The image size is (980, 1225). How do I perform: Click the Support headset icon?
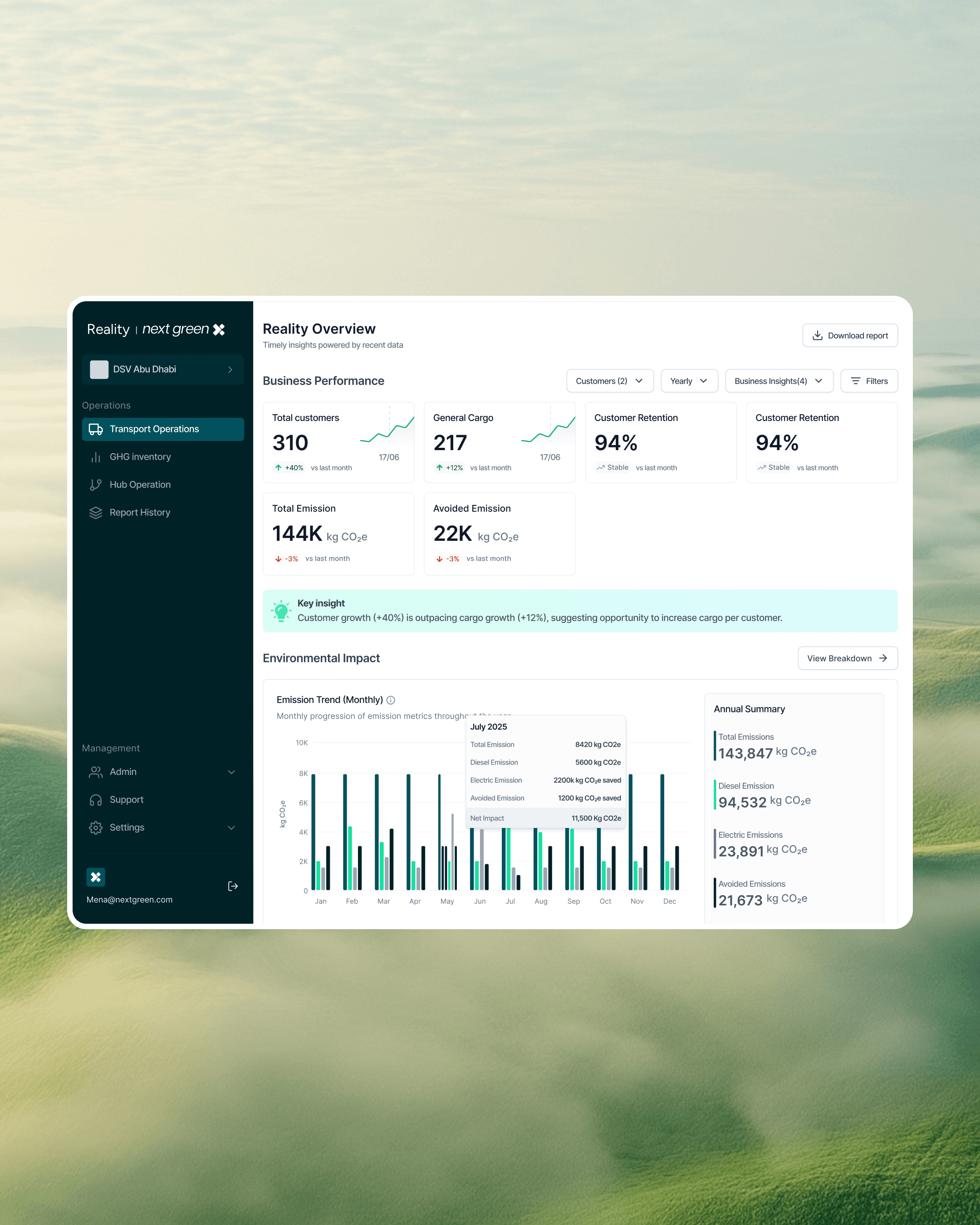(x=95, y=799)
